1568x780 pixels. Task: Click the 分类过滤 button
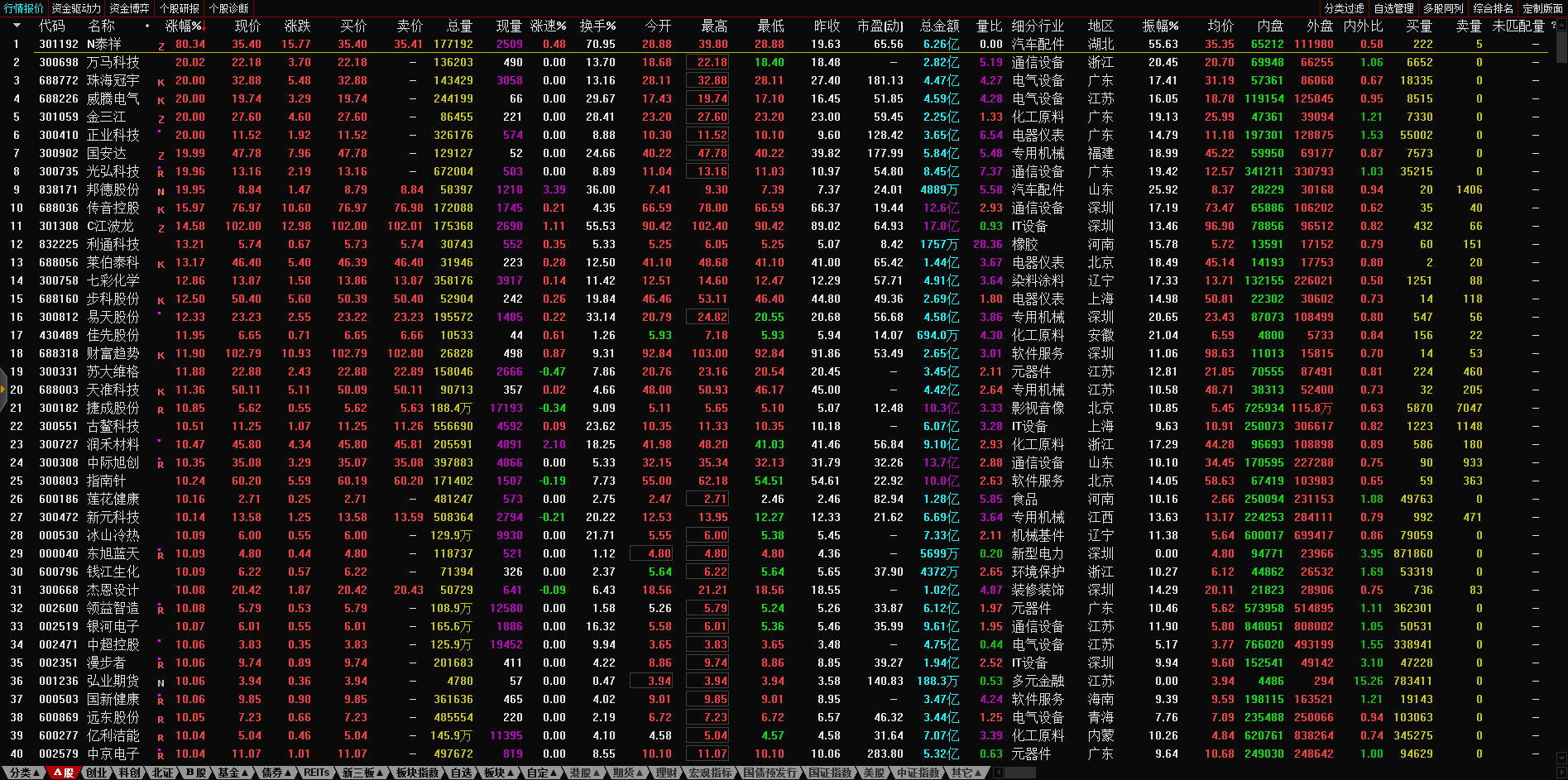(1344, 8)
